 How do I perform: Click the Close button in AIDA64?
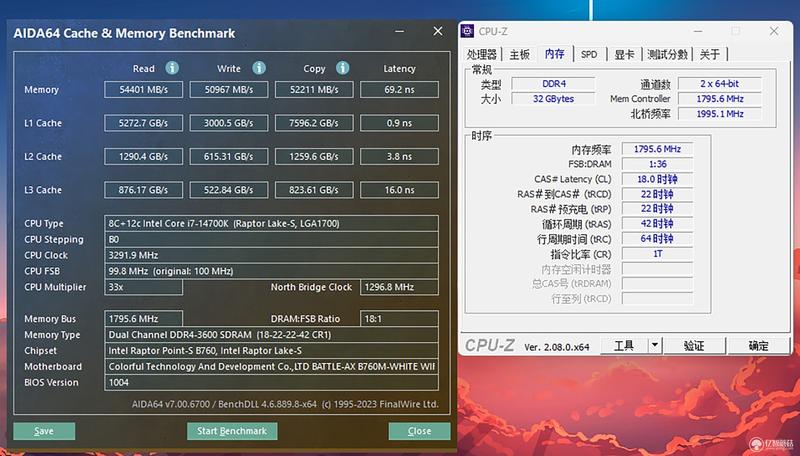(419, 431)
